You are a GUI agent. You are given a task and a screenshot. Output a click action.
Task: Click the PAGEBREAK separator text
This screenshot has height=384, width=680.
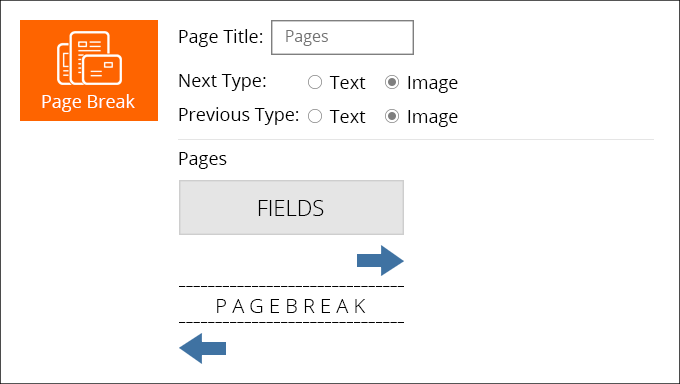291,306
